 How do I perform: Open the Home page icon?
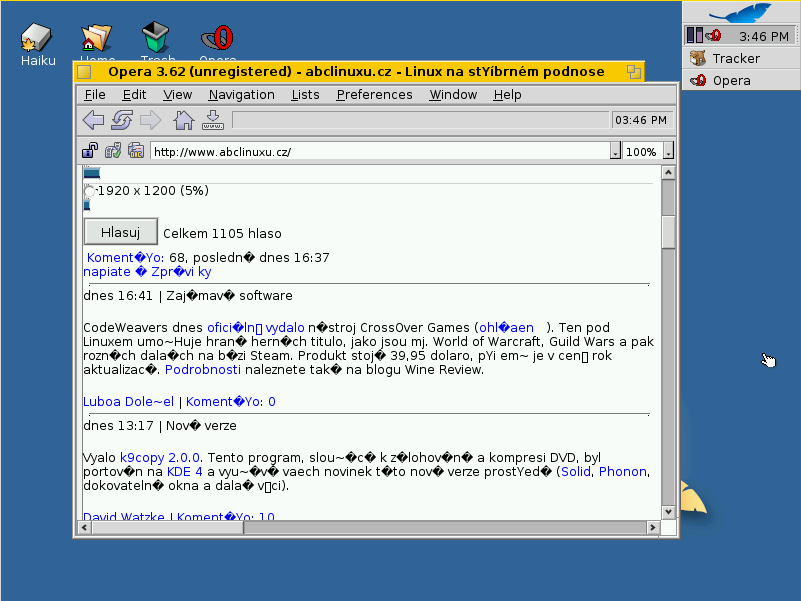[183, 120]
